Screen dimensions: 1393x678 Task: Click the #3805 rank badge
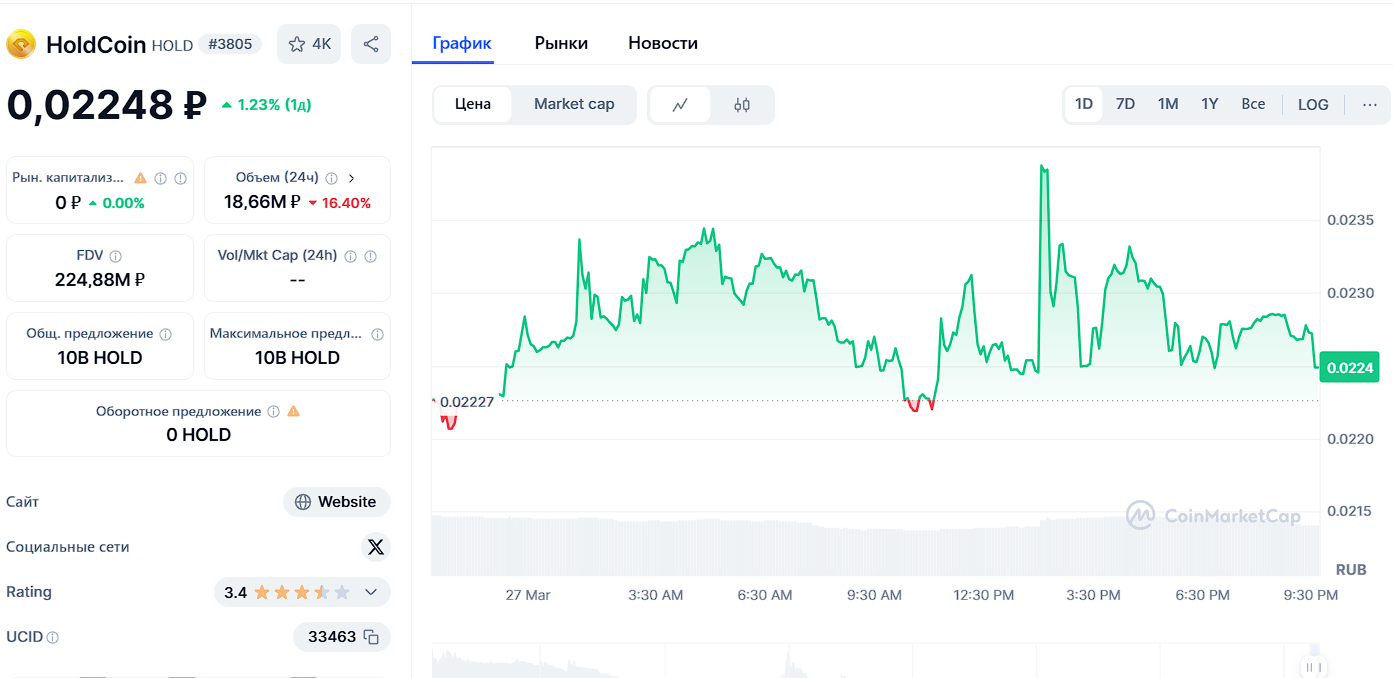tap(230, 44)
